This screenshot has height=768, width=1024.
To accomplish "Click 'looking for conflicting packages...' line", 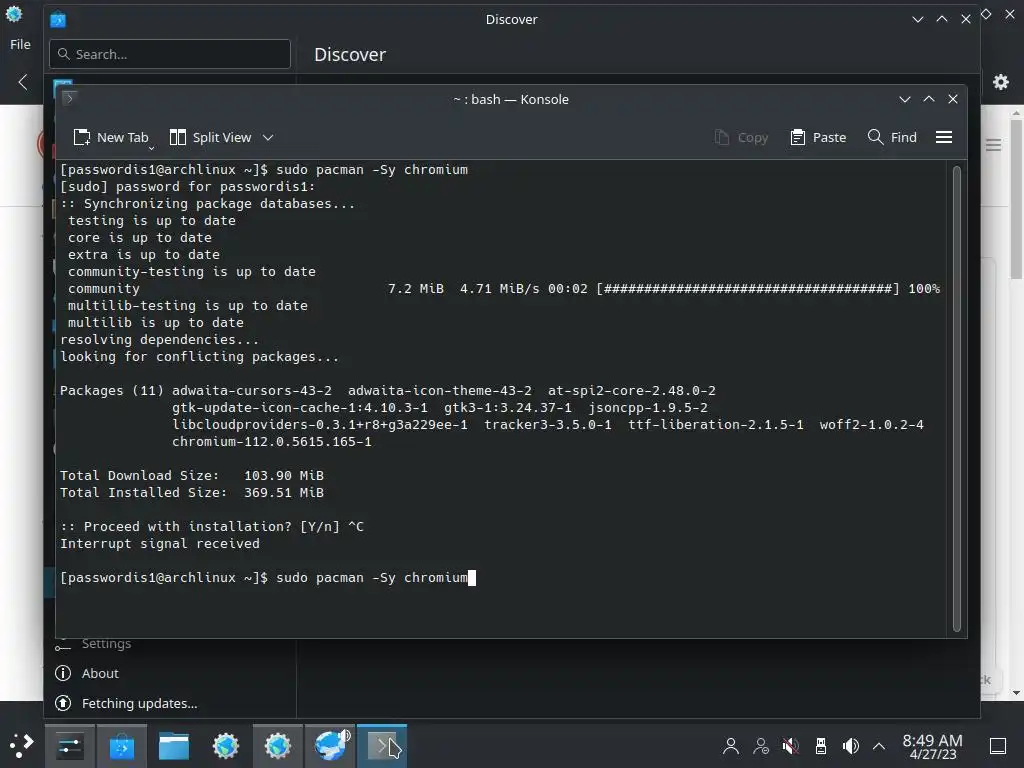I will pos(200,357).
